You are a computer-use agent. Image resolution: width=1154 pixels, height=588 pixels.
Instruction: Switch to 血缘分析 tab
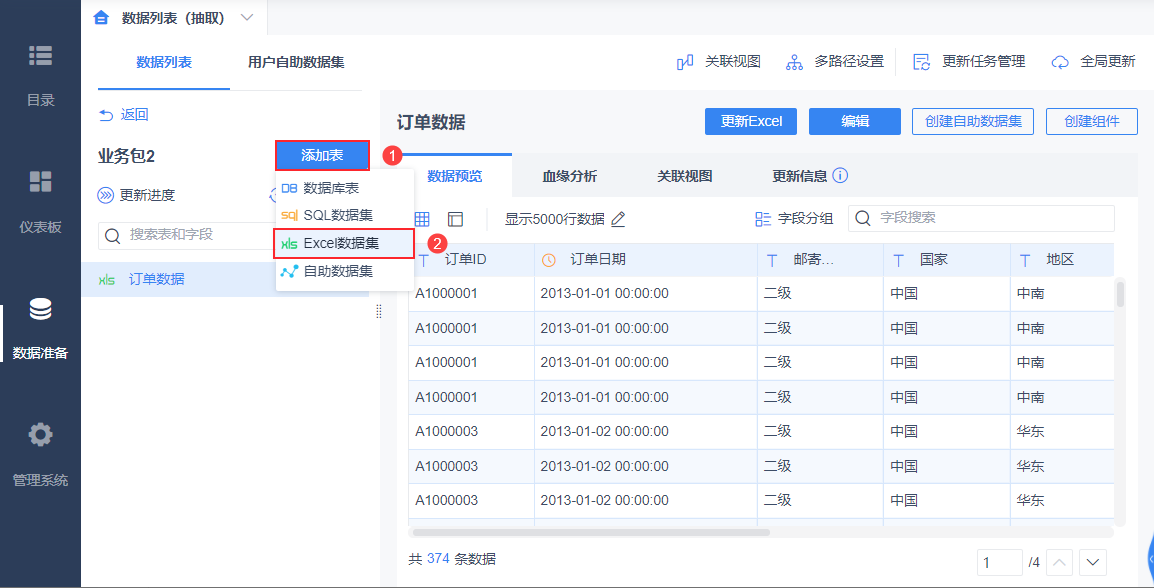click(x=570, y=176)
